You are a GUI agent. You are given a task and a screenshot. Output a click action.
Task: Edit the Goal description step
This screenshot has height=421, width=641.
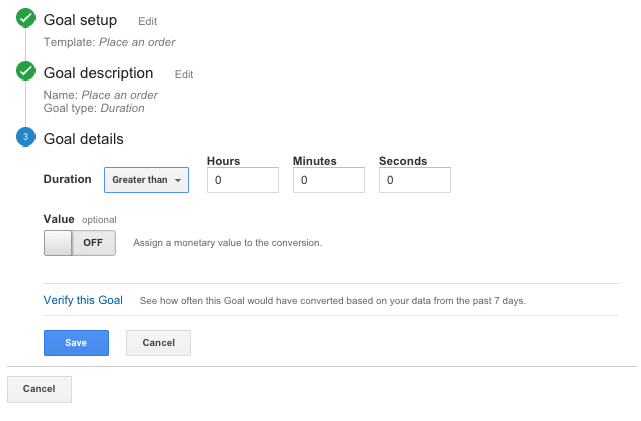tap(184, 74)
